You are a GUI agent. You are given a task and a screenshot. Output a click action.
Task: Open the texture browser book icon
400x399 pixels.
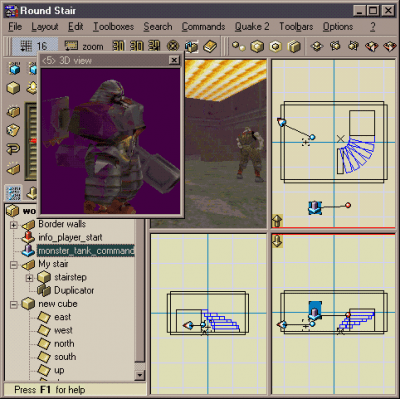[x=210, y=46]
